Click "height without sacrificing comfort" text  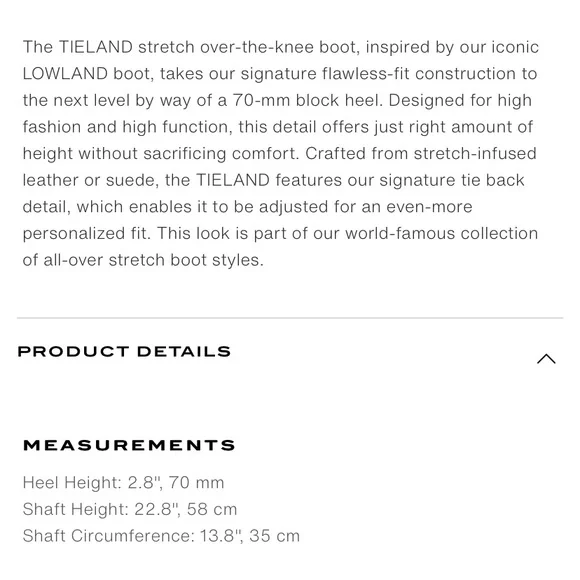pyautogui.click(x=161, y=154)
